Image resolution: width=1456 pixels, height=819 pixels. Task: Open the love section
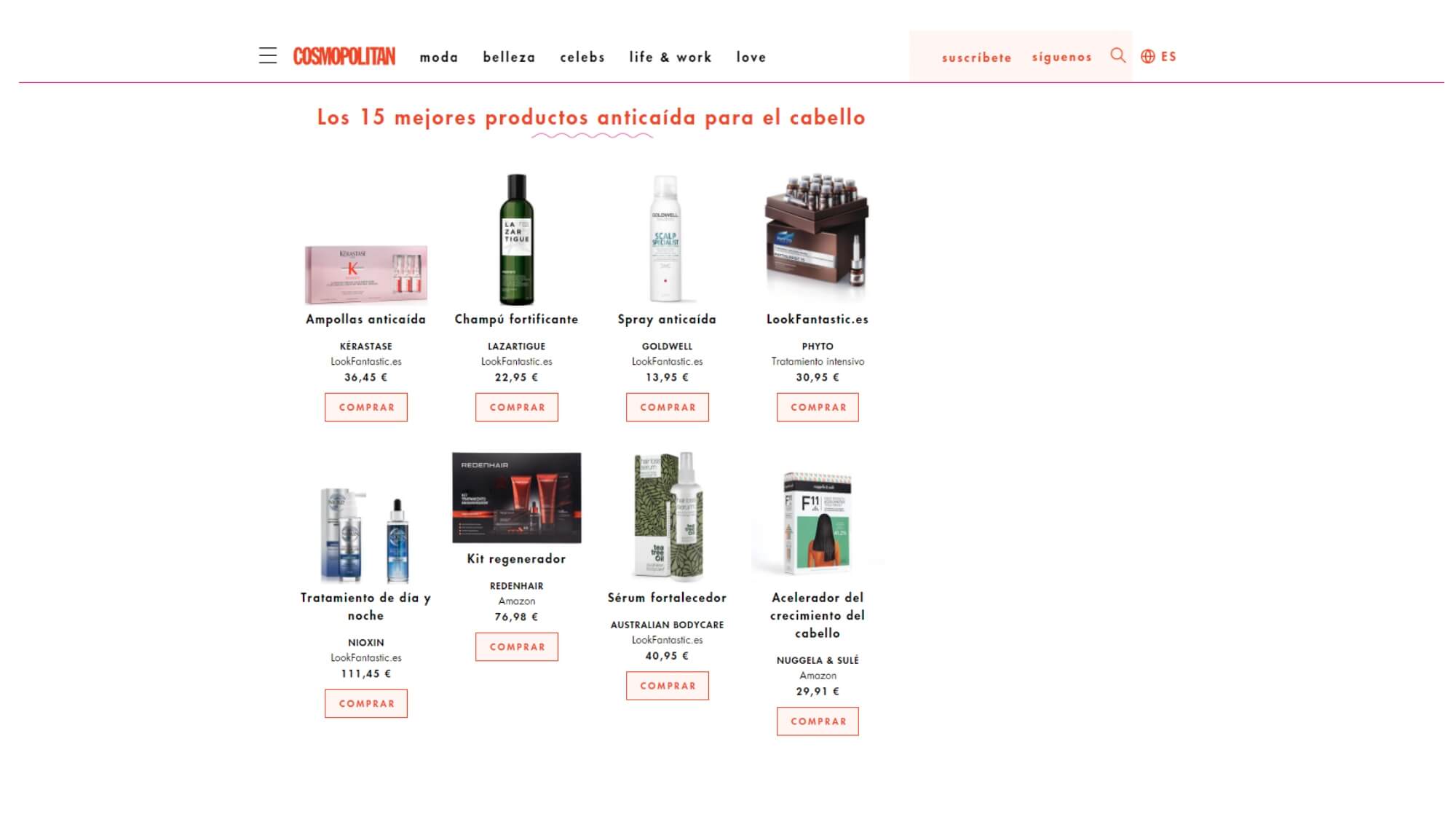(x=751, y=58)
